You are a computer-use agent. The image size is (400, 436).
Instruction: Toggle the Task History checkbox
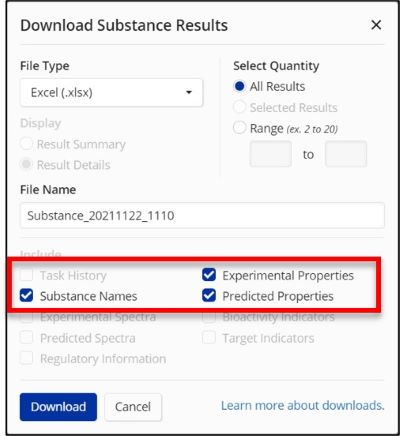point(26,275)
